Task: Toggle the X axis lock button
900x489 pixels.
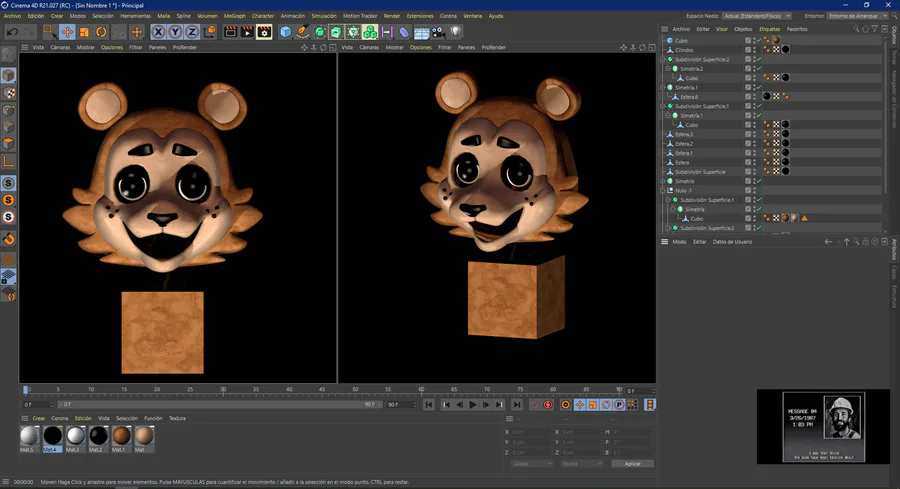Action: tap(157, 32)
